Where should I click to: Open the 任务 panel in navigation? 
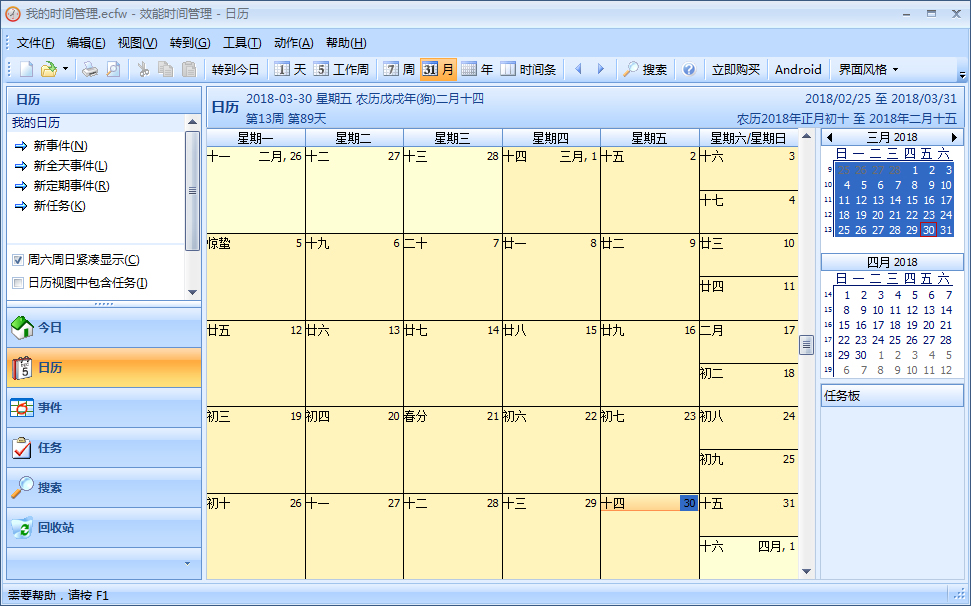[50, 448]
